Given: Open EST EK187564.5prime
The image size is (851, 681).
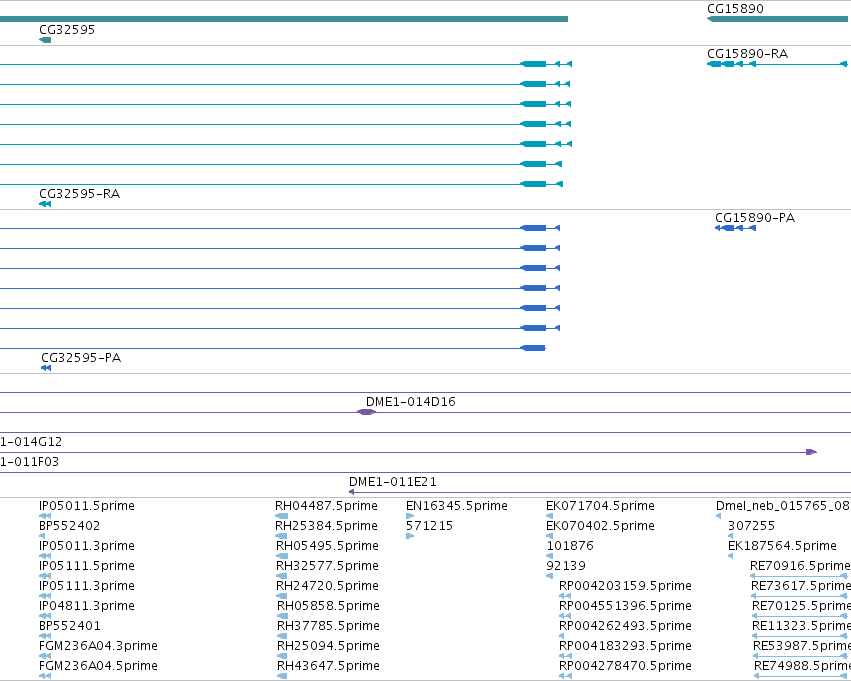Looking at the screenshot, I should click(782, 546).
